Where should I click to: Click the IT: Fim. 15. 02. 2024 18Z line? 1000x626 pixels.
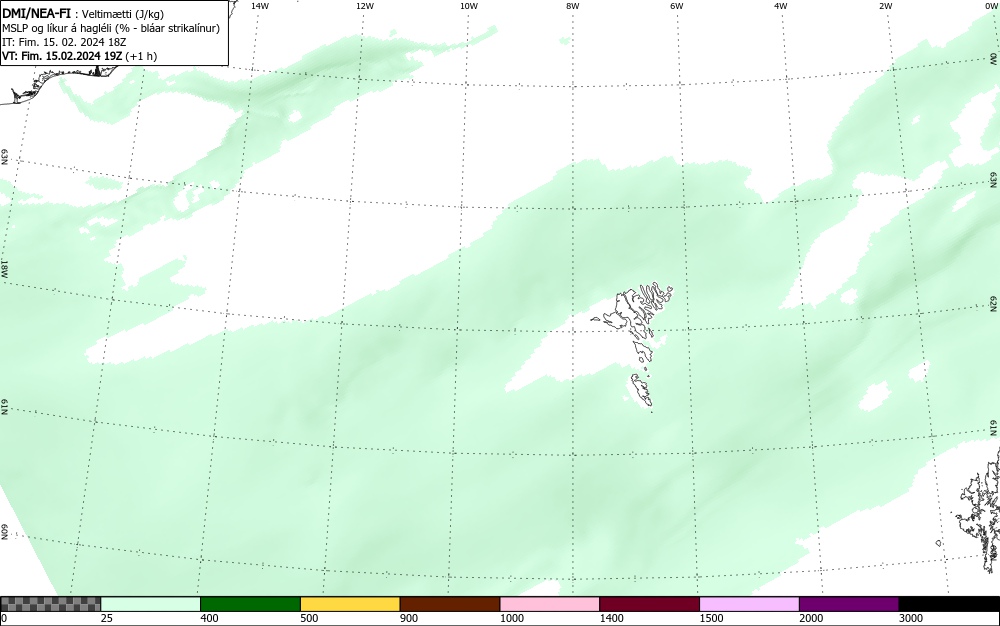click(64, 42)
